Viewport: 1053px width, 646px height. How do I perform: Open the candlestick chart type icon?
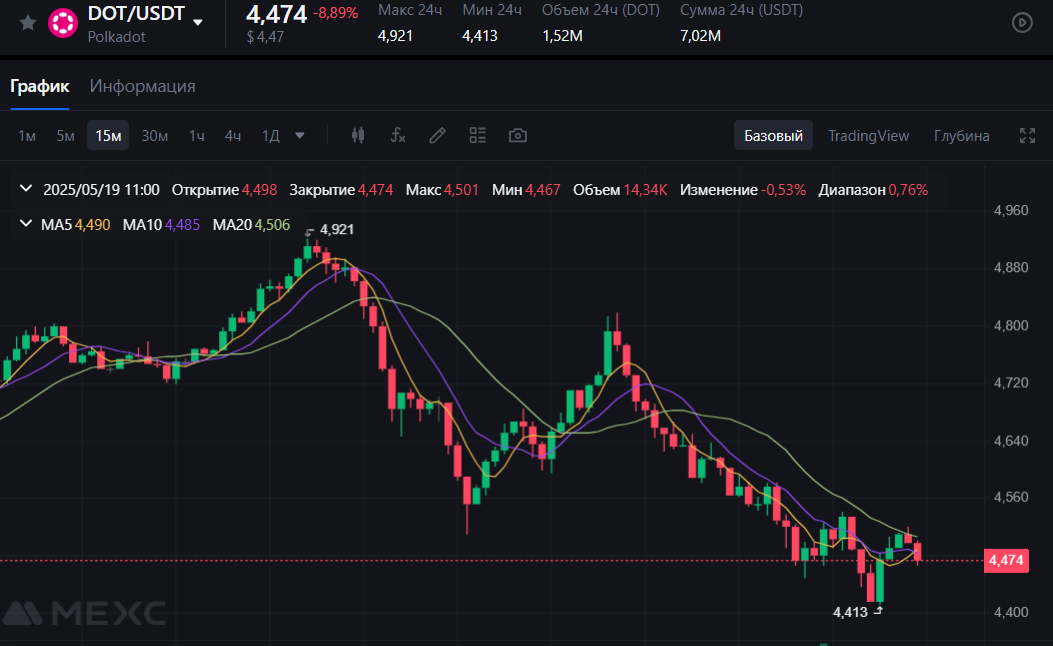(x=358, y=136)
